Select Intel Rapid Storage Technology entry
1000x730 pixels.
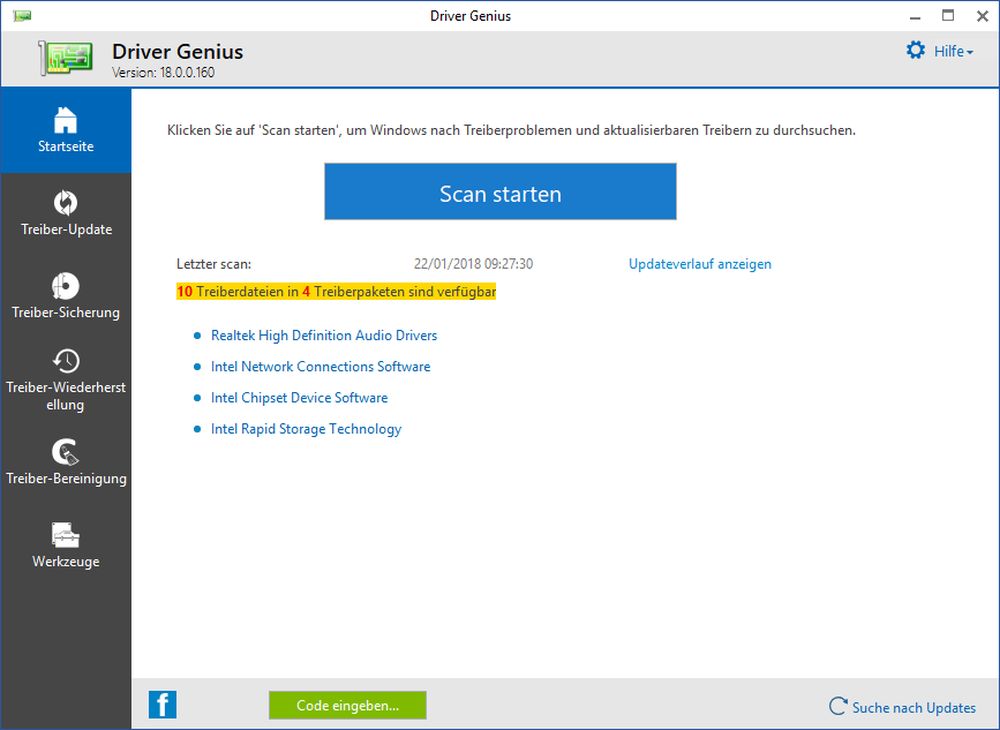click(x=306, y=429)
